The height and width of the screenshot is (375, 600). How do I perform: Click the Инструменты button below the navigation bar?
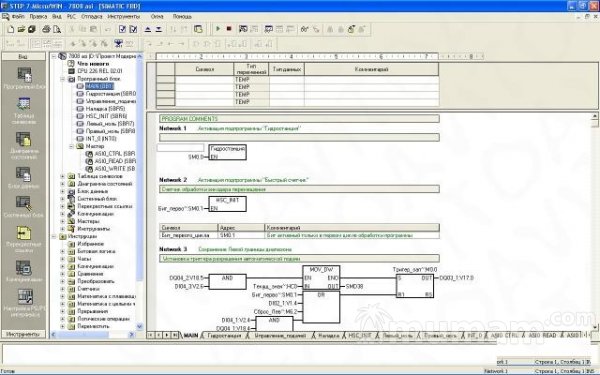click(x=23, y=334)
